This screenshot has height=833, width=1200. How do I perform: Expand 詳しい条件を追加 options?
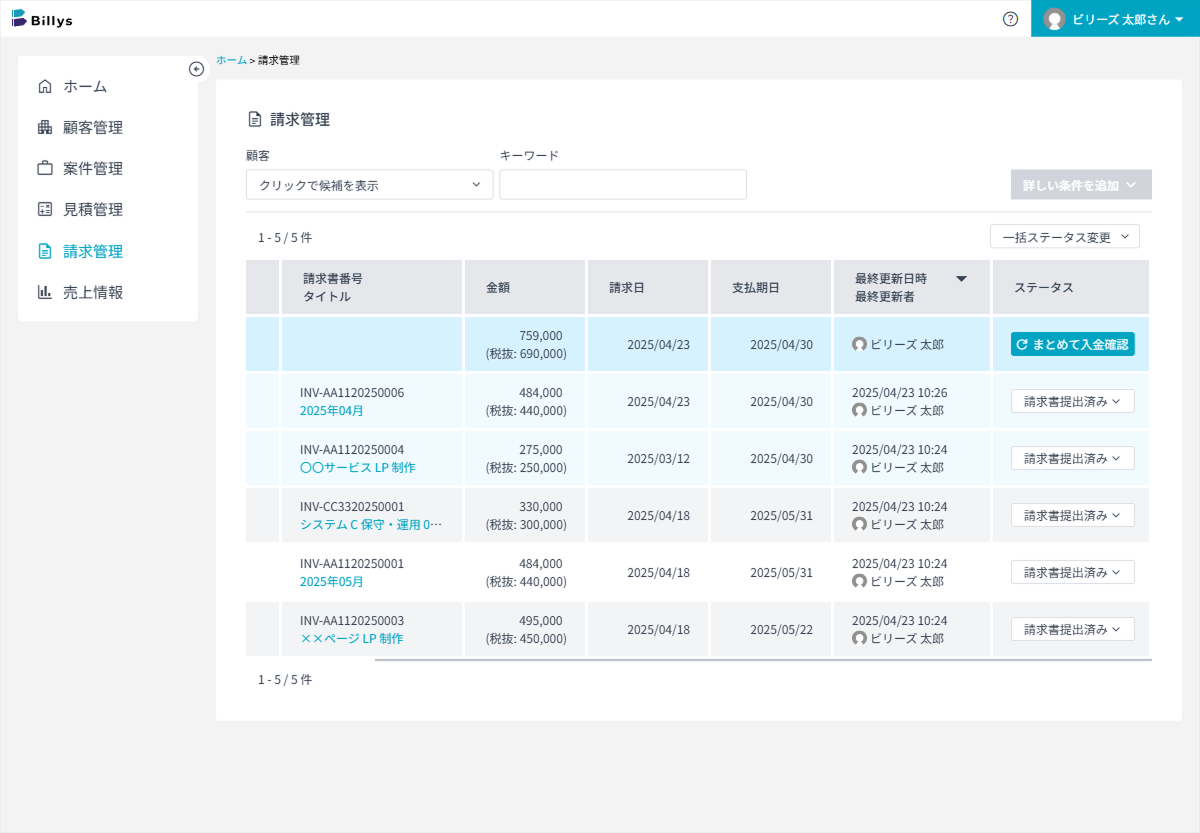[1081, 185]
